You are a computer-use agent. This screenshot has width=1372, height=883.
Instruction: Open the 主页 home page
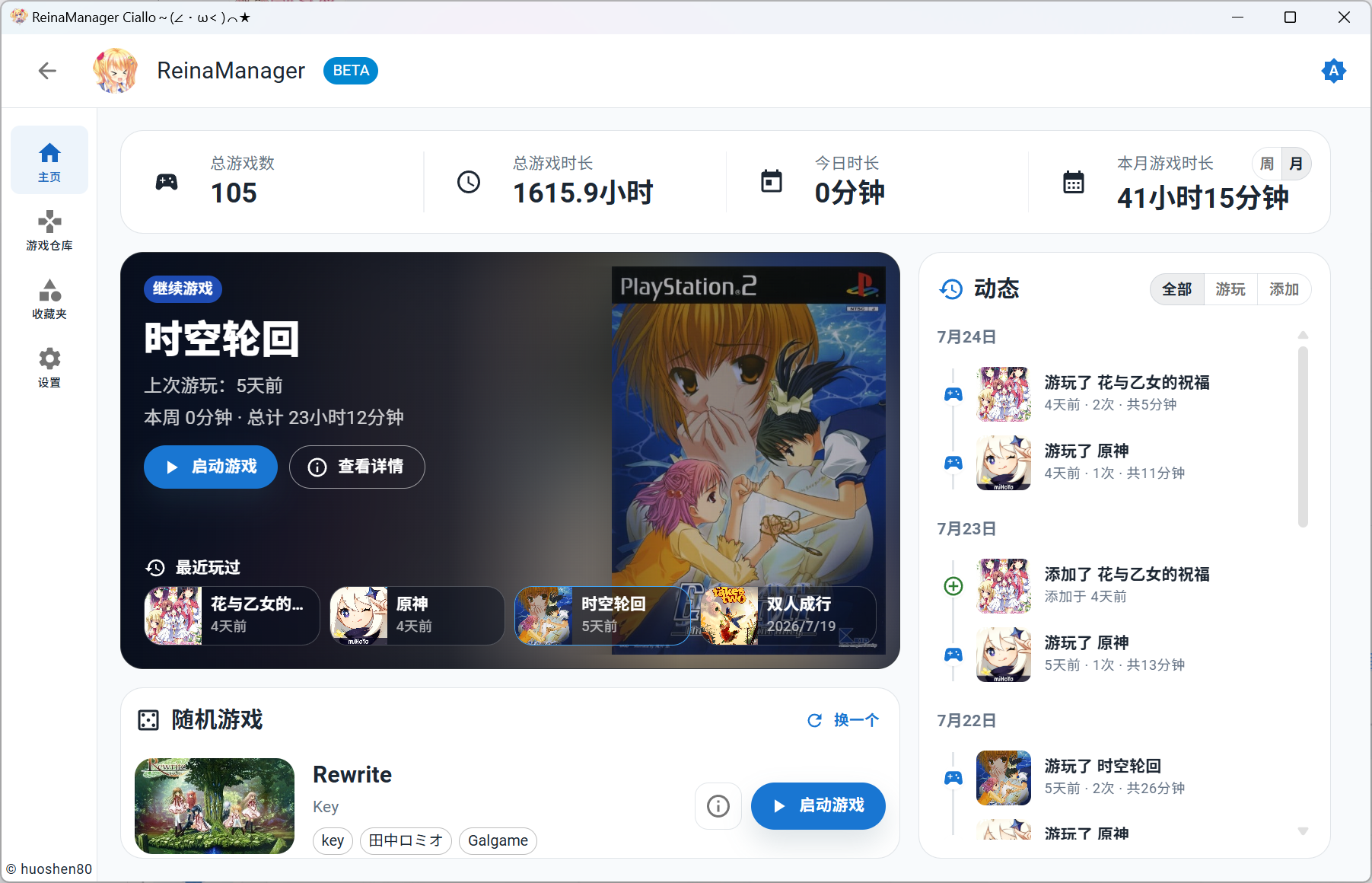pos(49,161)
